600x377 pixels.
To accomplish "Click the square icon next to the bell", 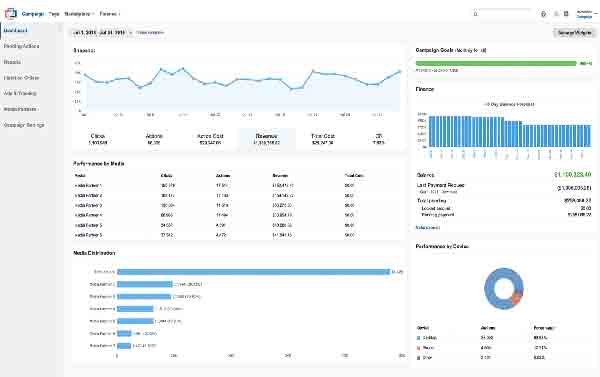I will pyautogui.click(x=566, y=14).
